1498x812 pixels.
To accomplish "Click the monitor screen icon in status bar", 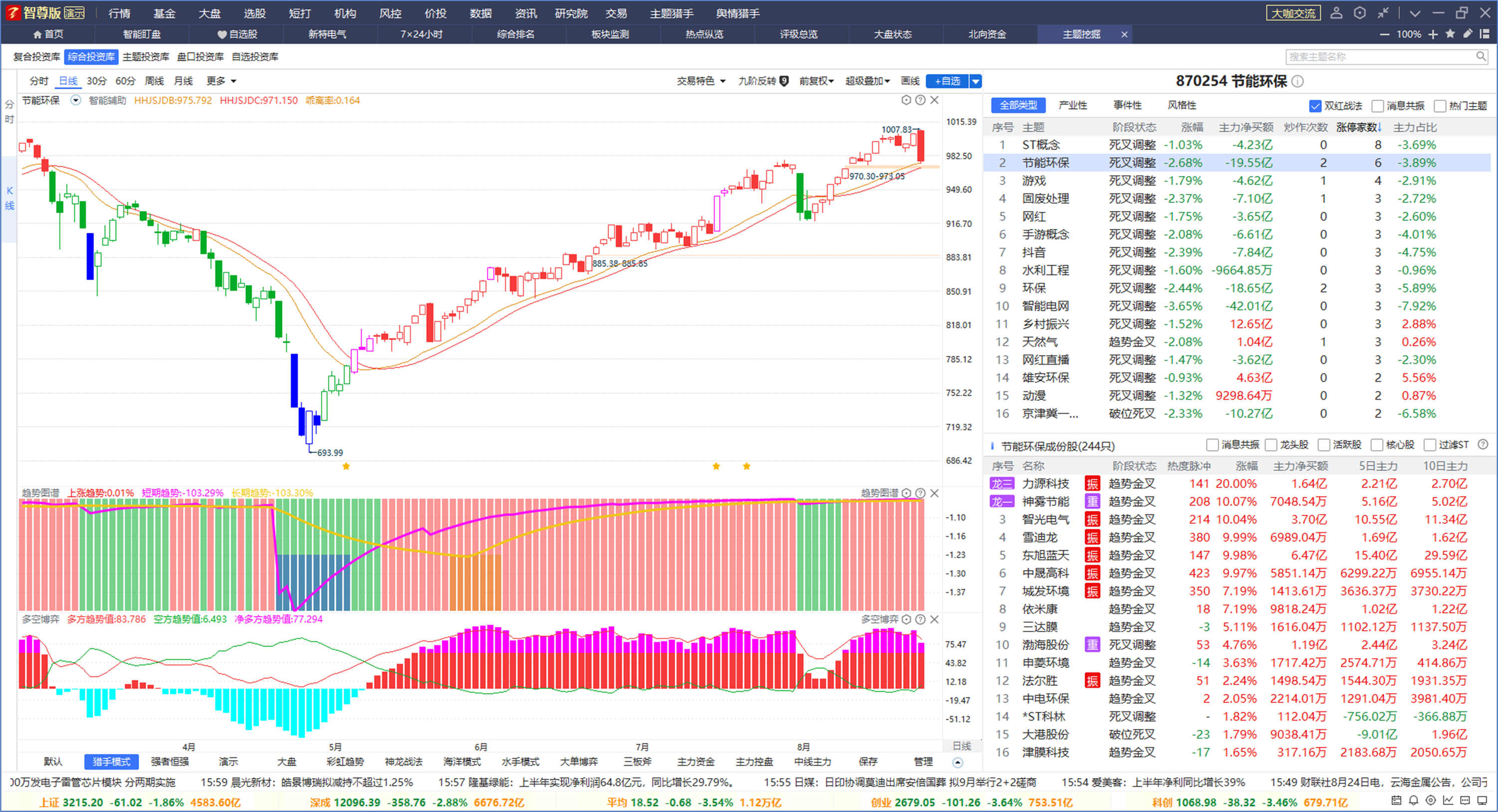I will pyautogui.click(x=1483, y=801).
